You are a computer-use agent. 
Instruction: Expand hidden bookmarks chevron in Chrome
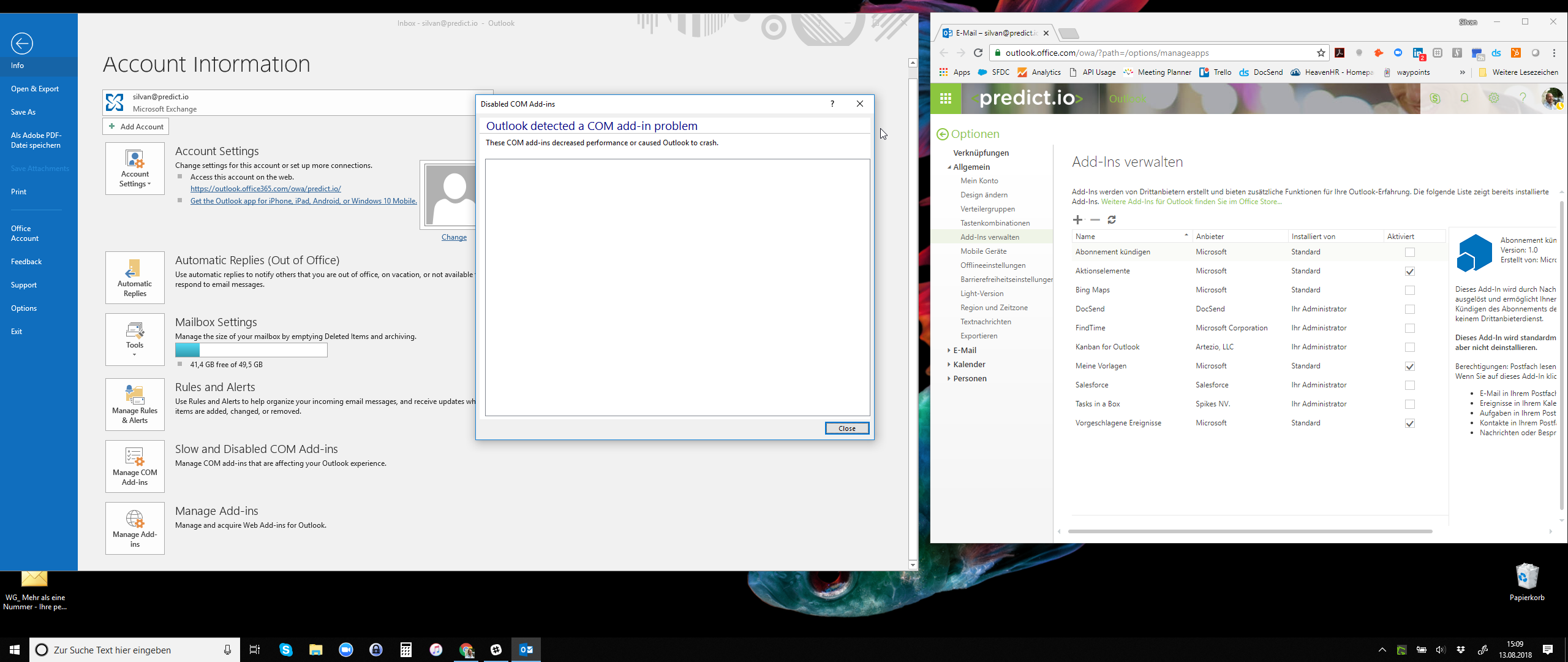click(1463, 72)
